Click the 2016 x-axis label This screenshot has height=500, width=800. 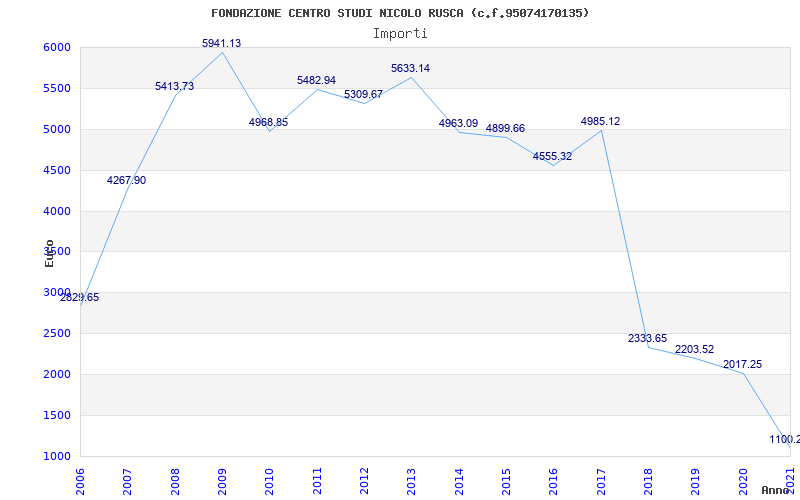pyautogui.click(x=553, y=482)
